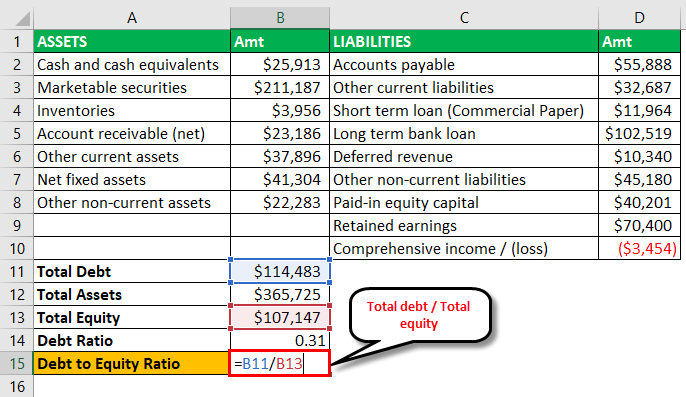Viewport: 686px width, 397px height.
Task: Select row 16 header
Action: 17,386
